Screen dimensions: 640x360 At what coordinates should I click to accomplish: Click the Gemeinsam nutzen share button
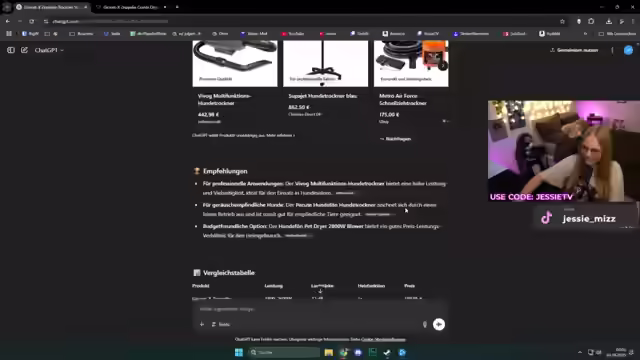click(x=574, y=50)
